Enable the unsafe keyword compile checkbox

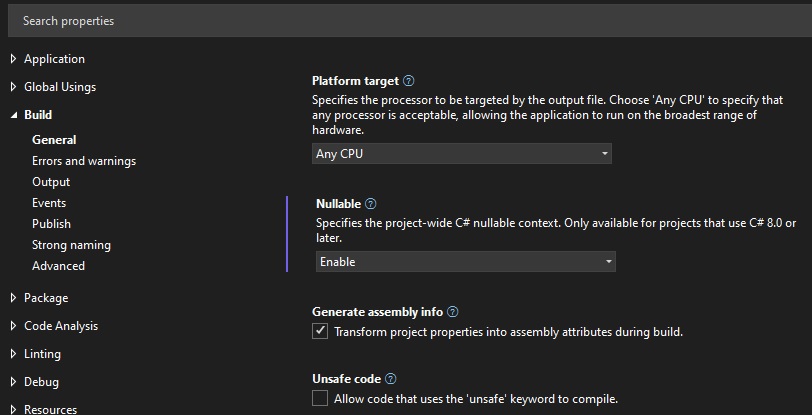click(x=320, y=398)
